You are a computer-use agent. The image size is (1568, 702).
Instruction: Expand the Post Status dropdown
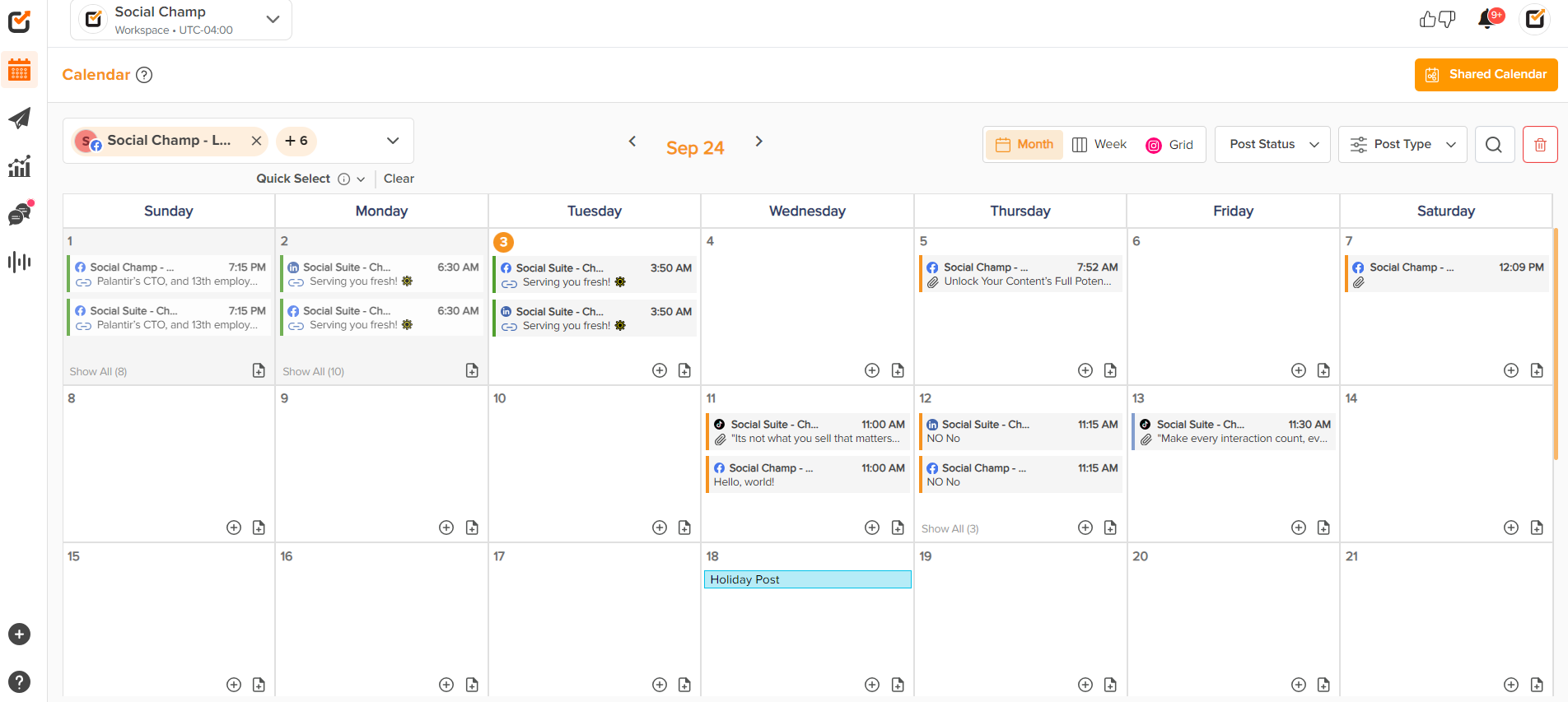coord(1272,145)
